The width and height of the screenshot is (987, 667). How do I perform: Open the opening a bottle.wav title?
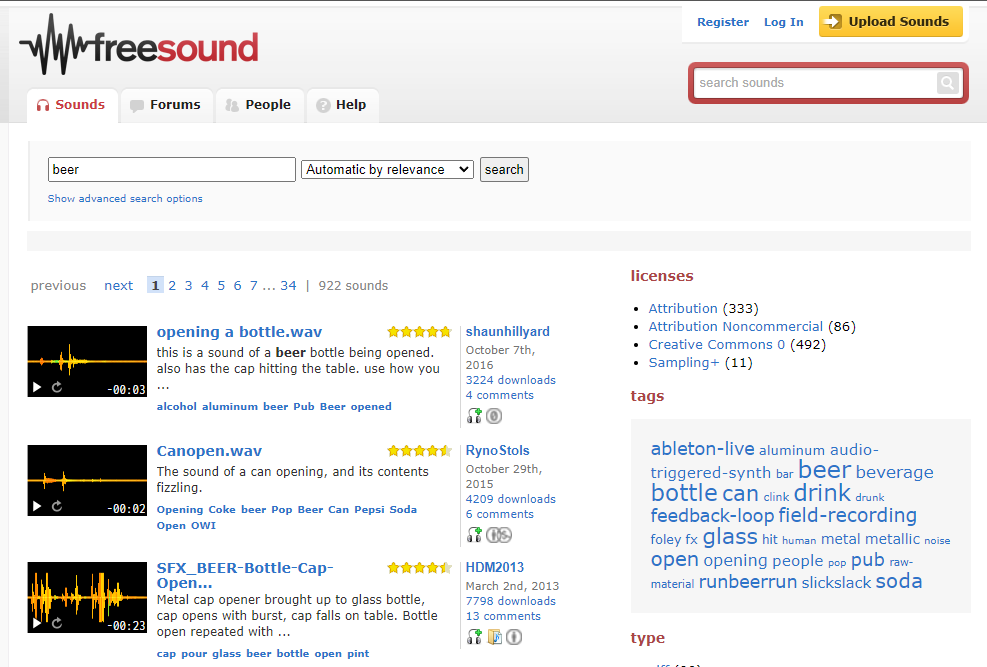(239, 332)
